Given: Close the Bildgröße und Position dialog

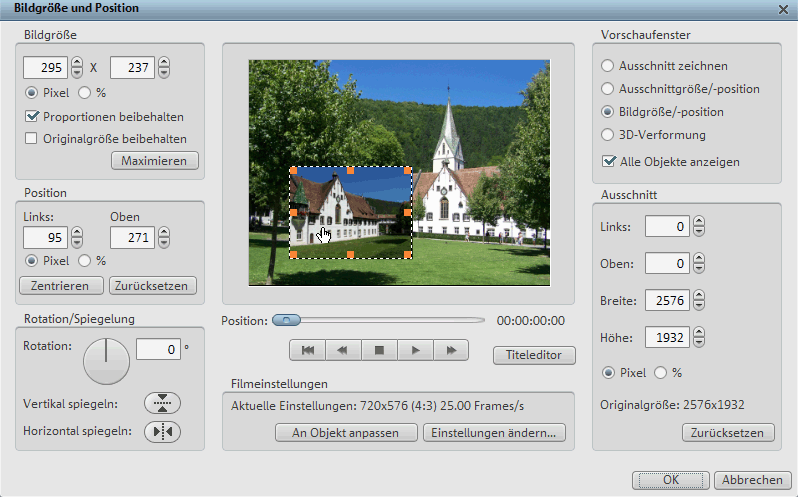Looking at the screenshot, I should click(x=783, y=9).
